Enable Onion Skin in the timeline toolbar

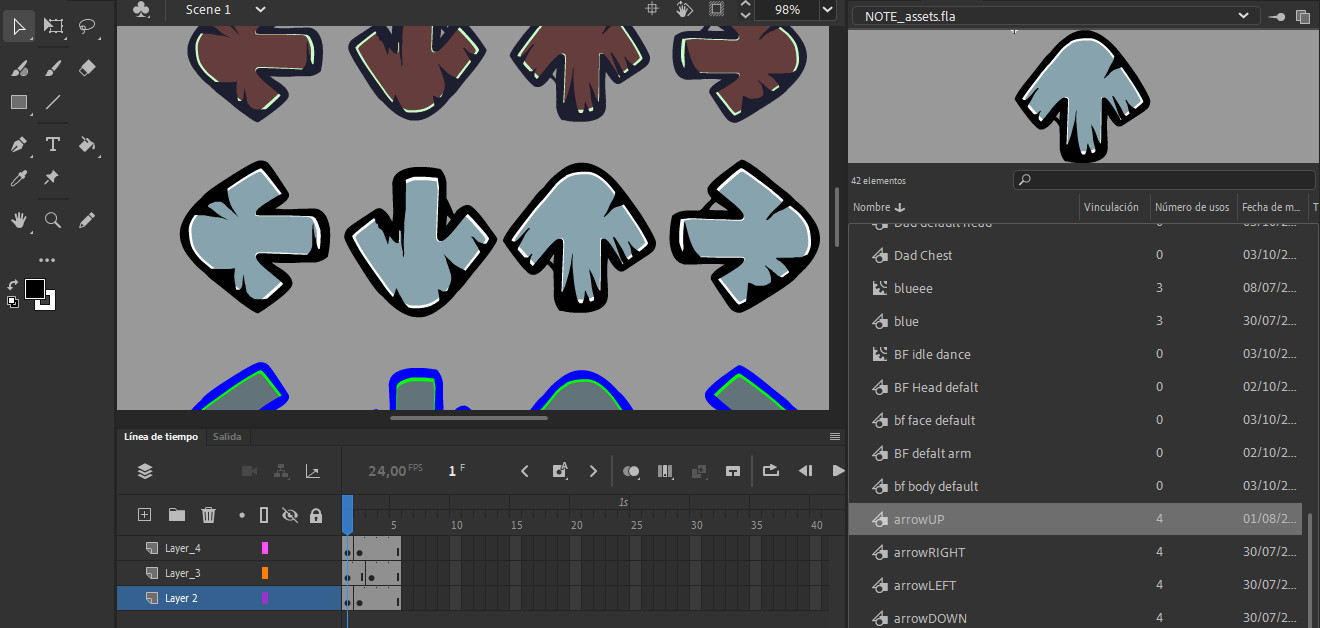coord(630,471)
